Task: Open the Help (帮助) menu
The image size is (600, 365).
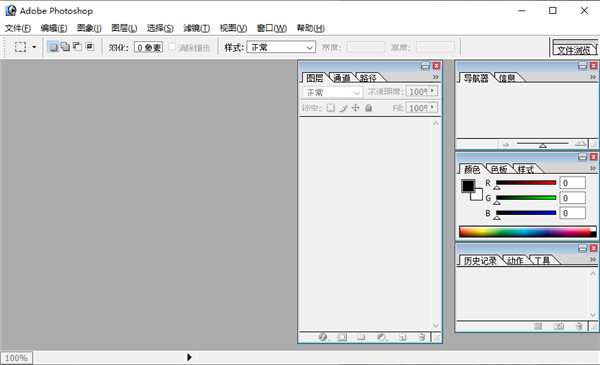Action: pyautogui.click(x=310, y=28)
